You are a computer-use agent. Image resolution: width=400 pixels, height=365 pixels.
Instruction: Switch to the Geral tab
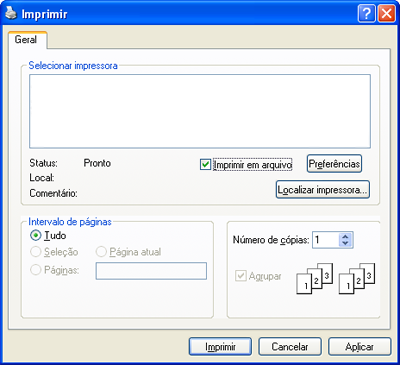(x=27, y=40)
